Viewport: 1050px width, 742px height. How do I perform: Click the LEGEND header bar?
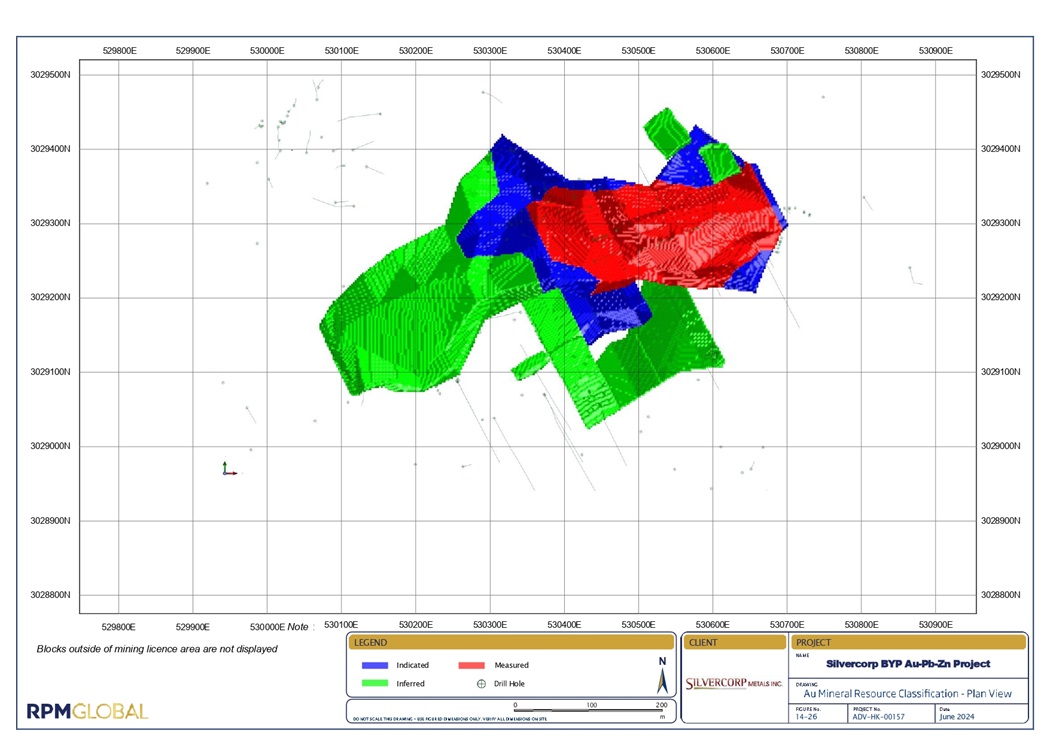click(x=511, y=643)
